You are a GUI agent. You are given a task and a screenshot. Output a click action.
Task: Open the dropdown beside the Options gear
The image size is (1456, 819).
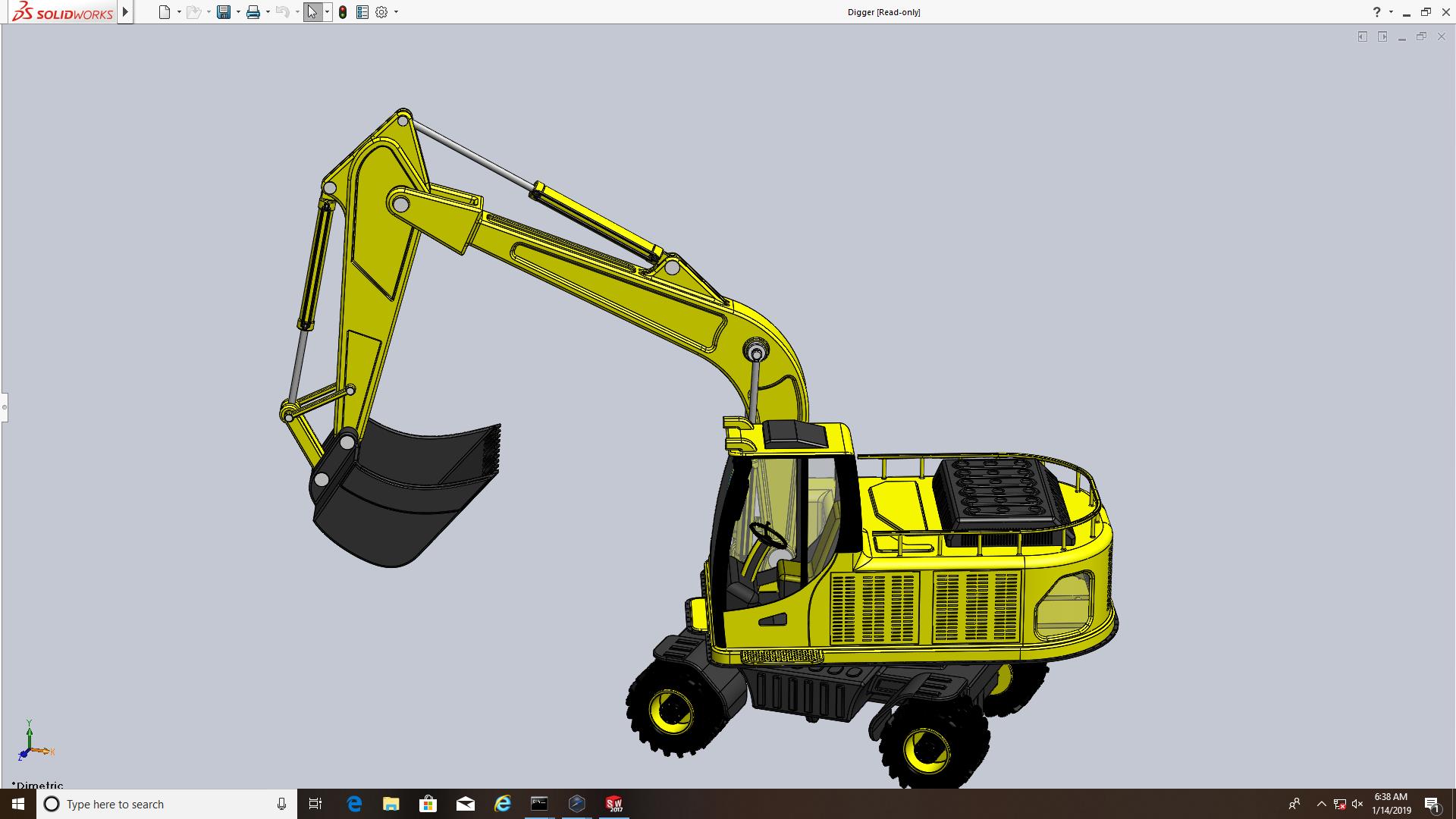(x=396, y=12)
